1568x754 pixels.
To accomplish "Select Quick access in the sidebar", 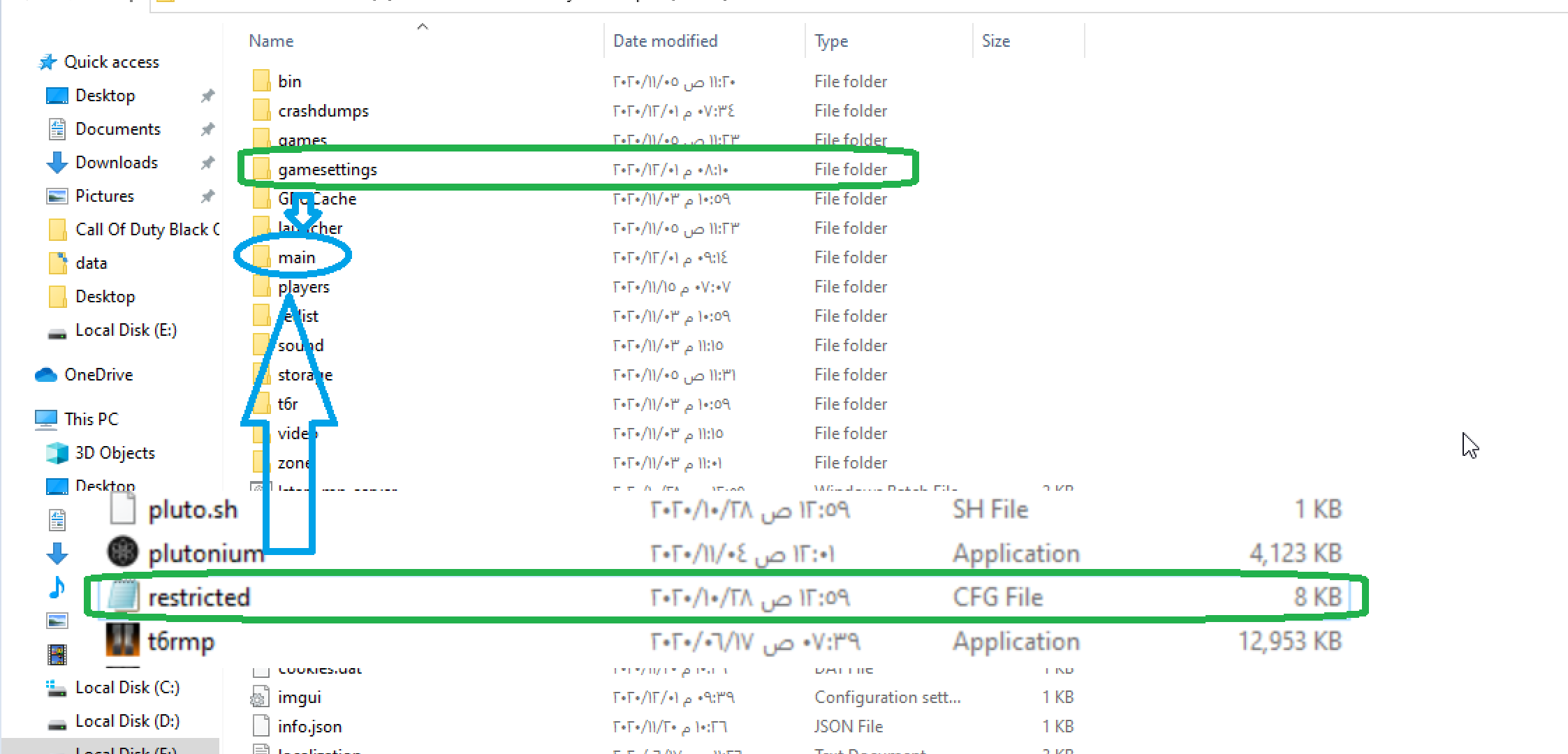I will pos(112,62).
